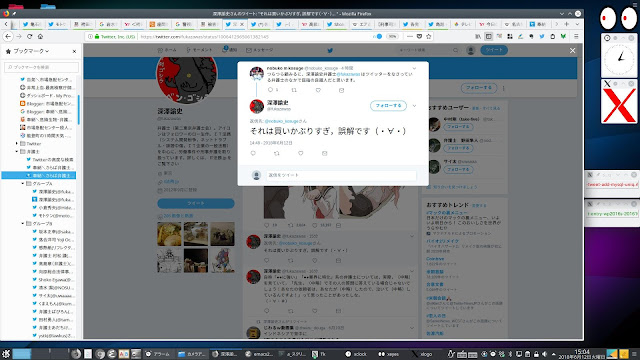Click Twitter bird extension toolbar icon
This screenshot has width=640, height=360.
pos(542,36)
